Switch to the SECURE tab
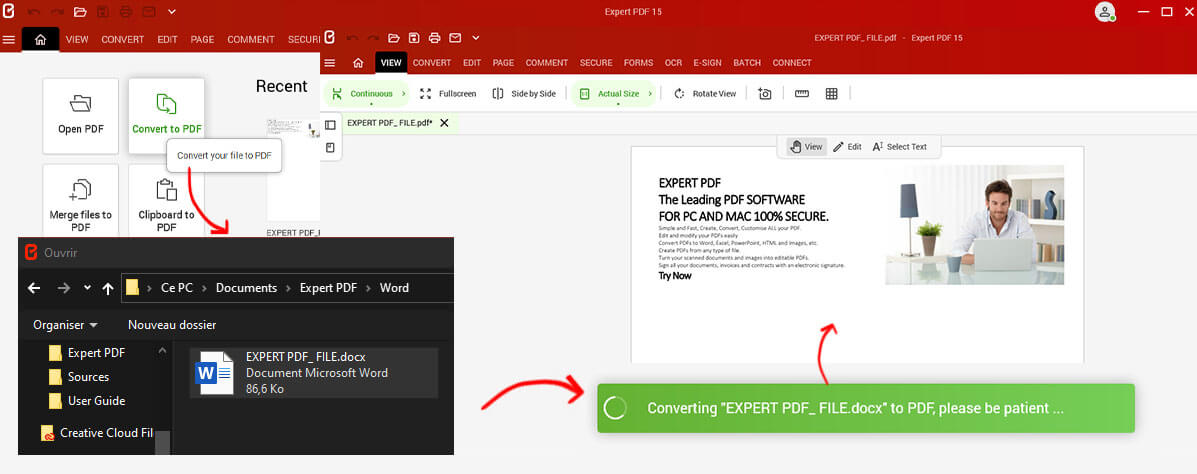Image resolution: width=1197 pixels, height=474 pixels. (x=595, y=63)
